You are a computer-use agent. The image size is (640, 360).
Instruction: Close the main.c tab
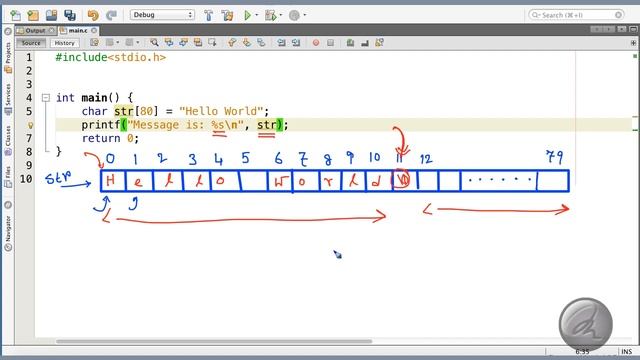[94, 31]
